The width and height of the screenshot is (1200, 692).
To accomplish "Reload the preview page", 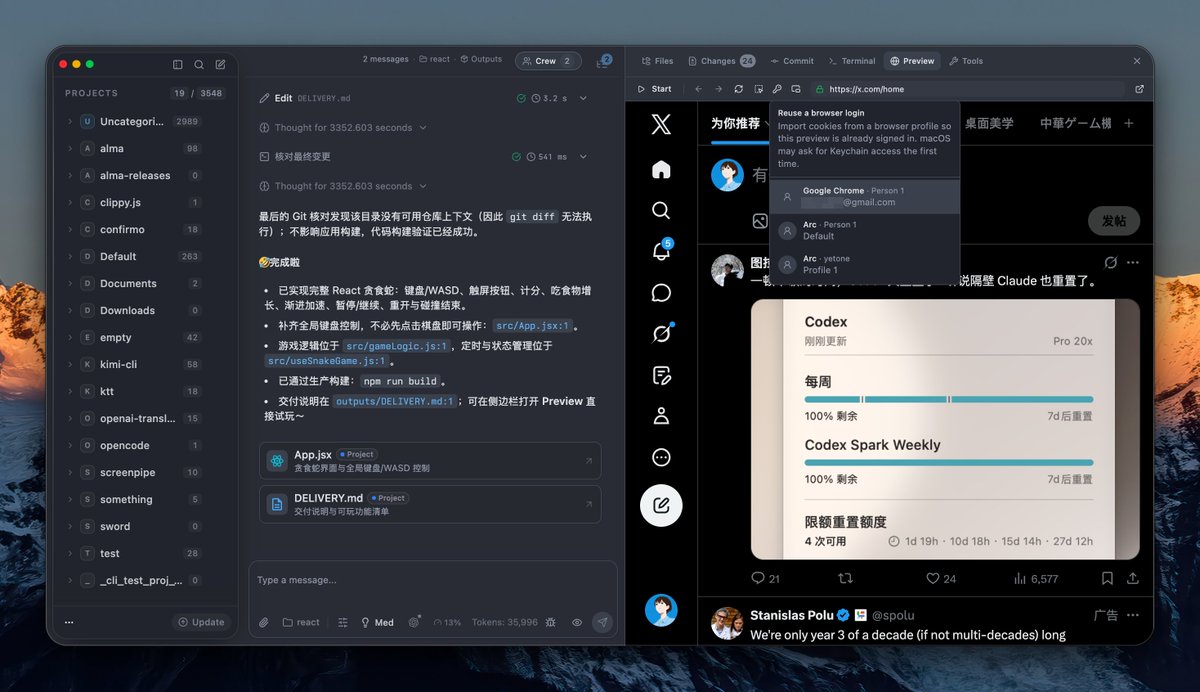I will (x=738, y=89).
